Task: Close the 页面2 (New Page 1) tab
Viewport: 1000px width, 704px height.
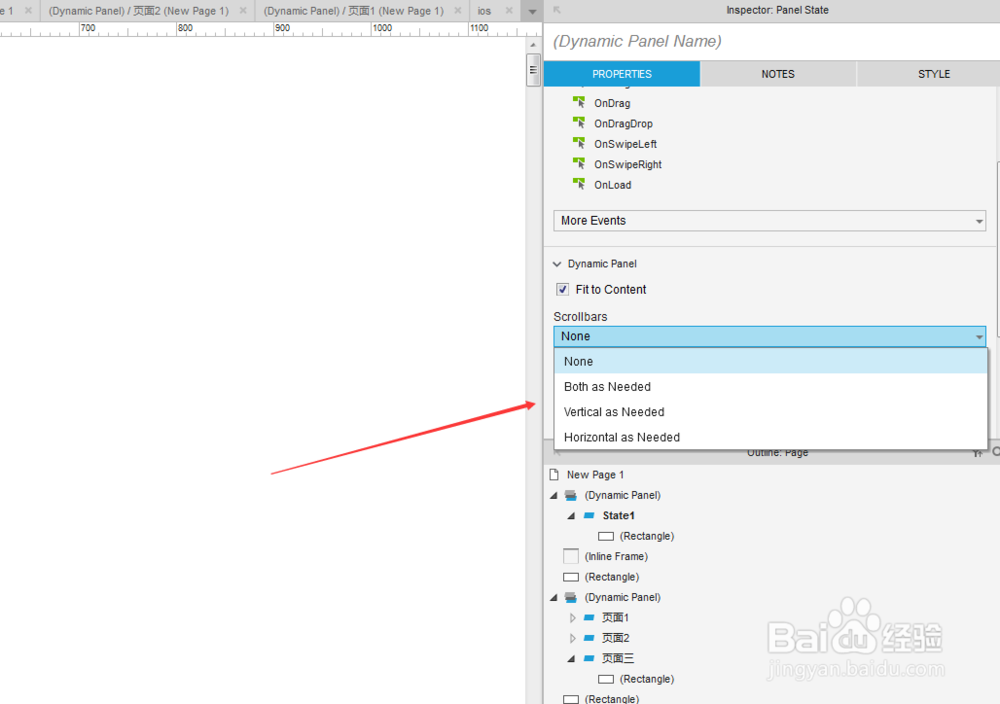Action: pyautogui.click(x=243, y=11)
